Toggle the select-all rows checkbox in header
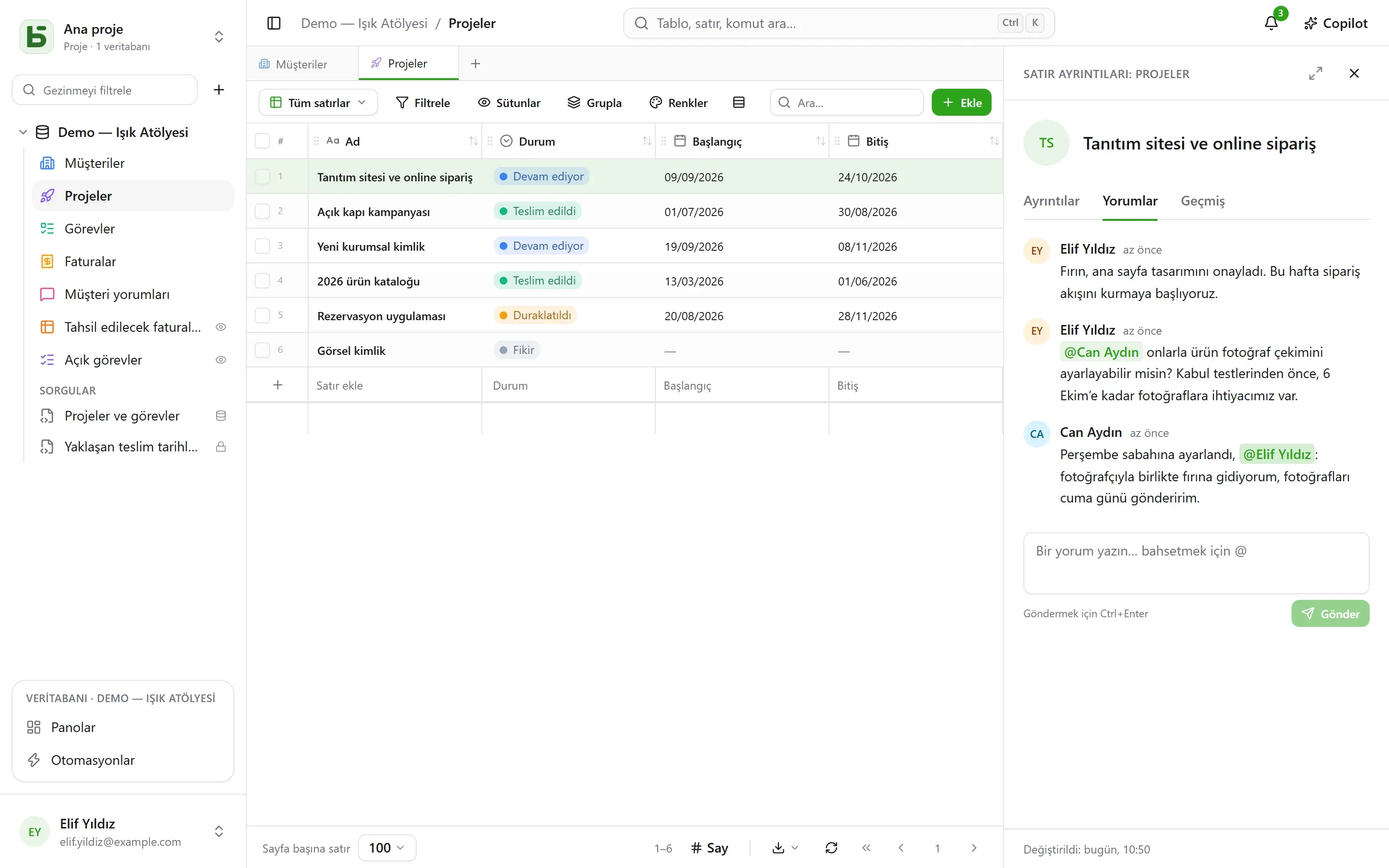This screenshot has width=1389, height=868. [x=262, y=141]
